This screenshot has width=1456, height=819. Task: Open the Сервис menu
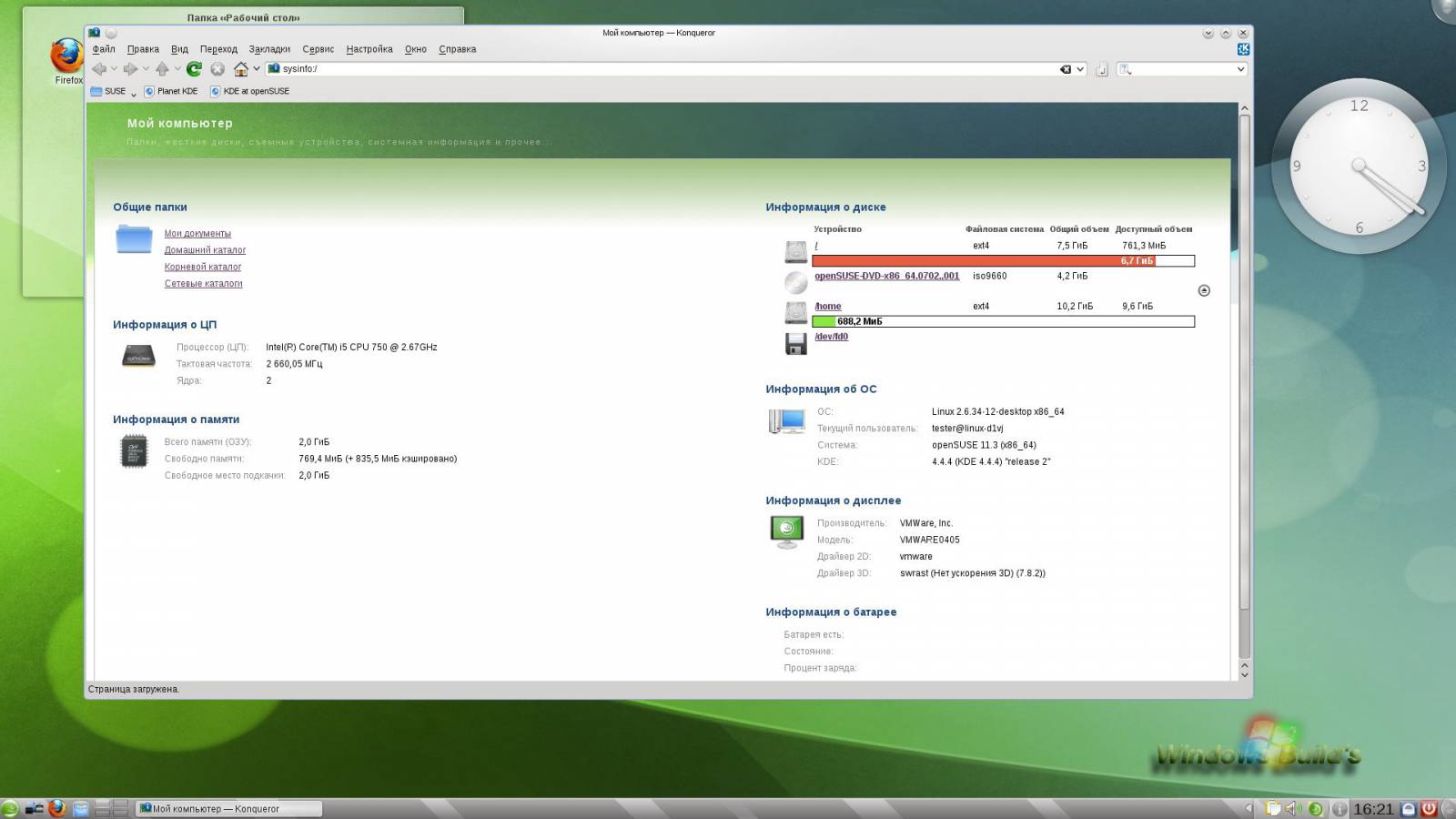318,49
